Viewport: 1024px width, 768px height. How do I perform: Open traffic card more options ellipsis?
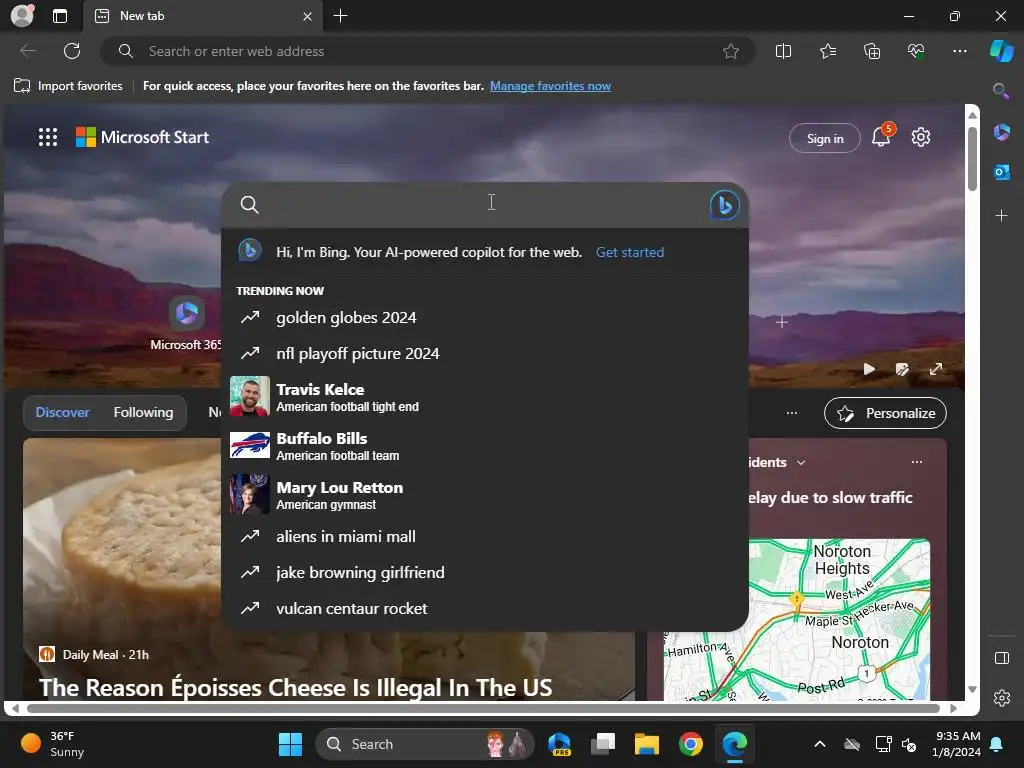pyautogui.click(x=917, y=462)
